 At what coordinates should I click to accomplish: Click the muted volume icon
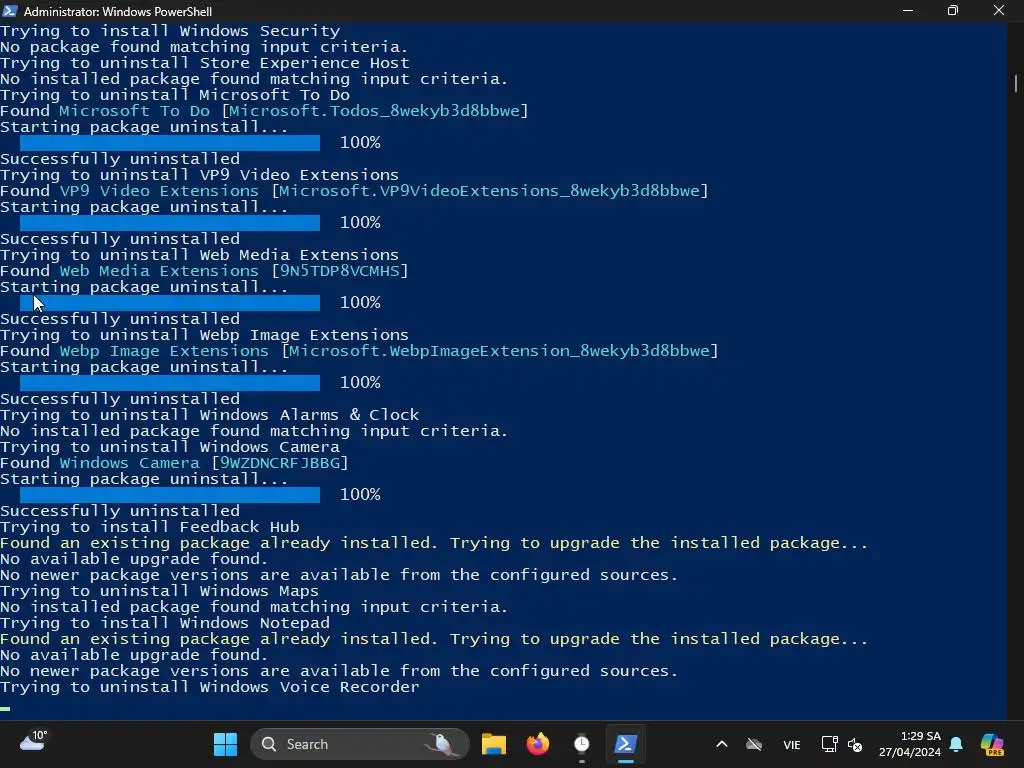click(x=854, y=744)
